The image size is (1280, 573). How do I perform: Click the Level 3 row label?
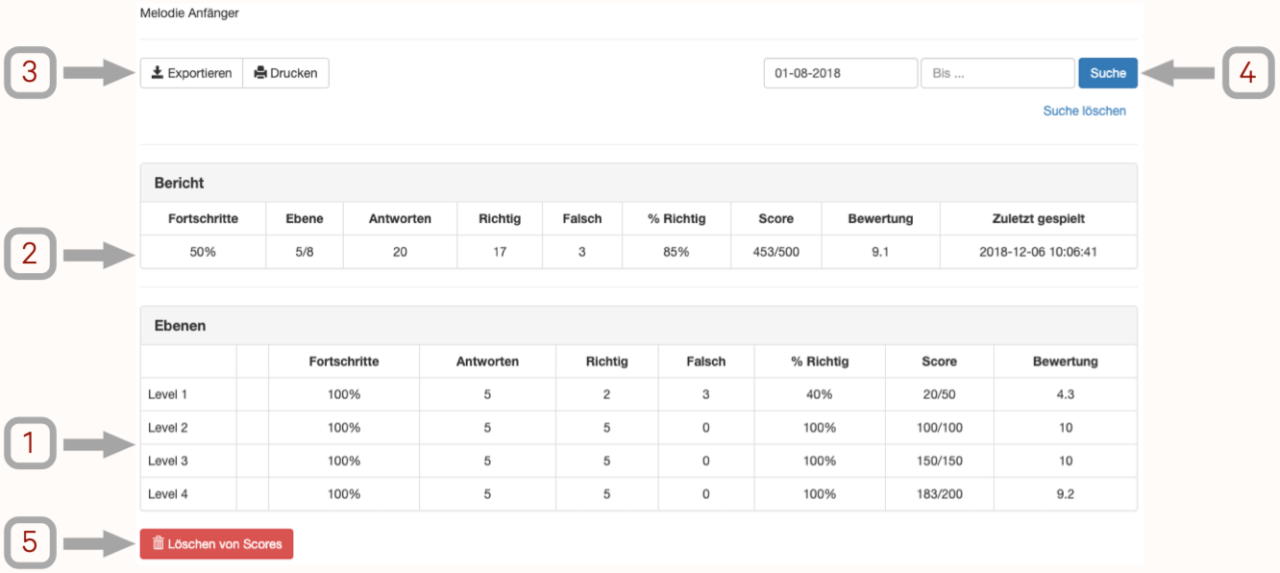[168, 461]
